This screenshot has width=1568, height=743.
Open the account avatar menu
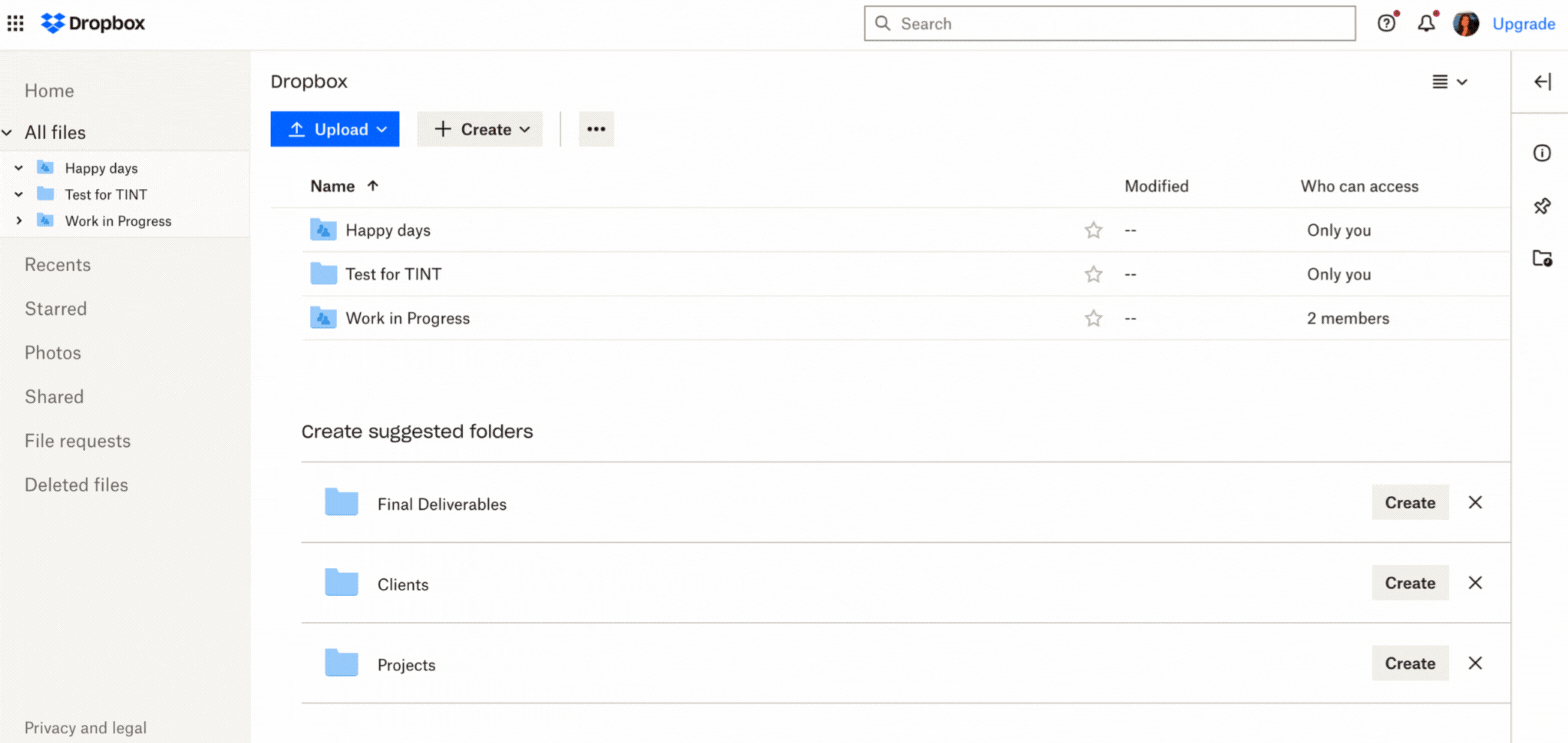(x=1466, y=24)
